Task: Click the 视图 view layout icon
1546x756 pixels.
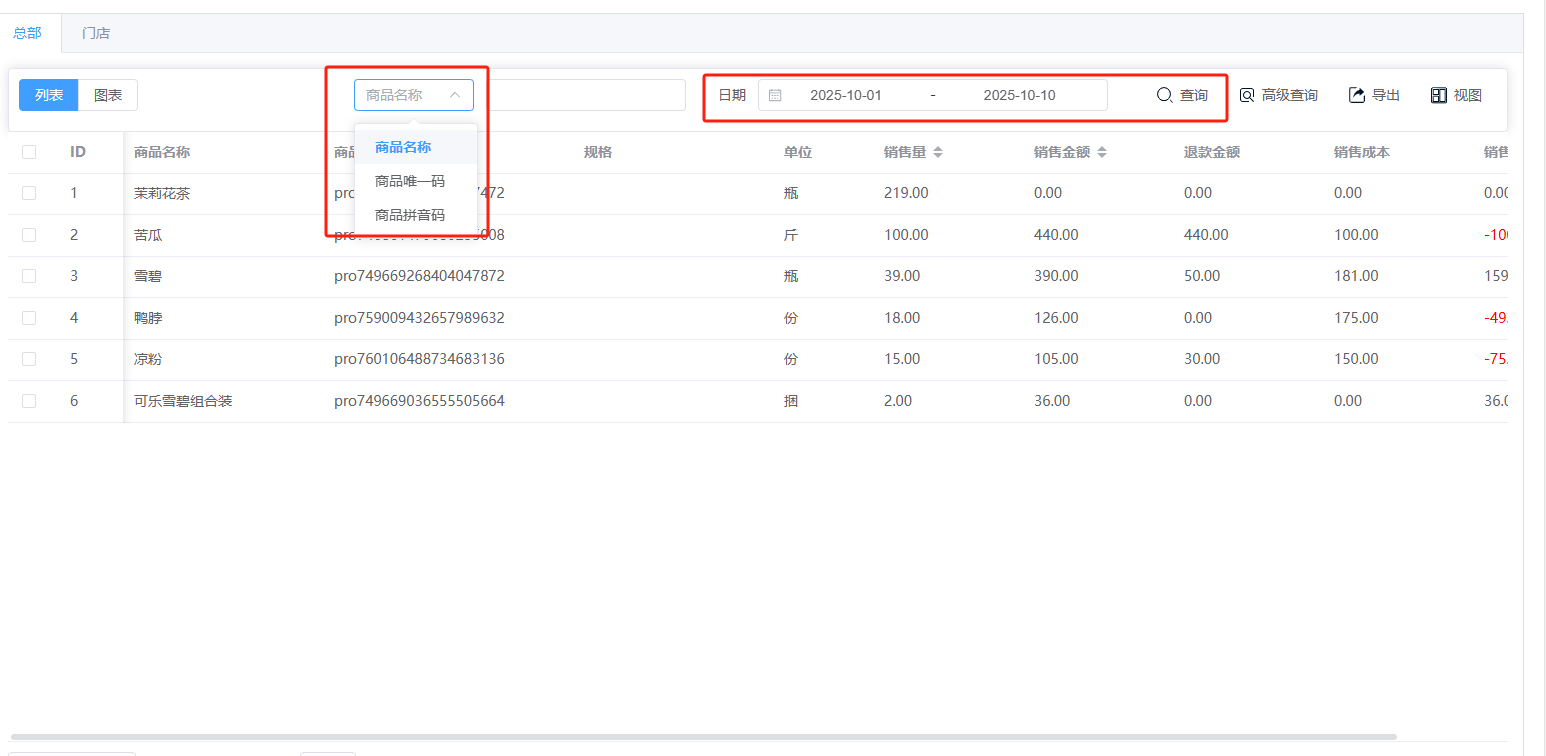Action: pyautogui.click(x=1439, y=95)
